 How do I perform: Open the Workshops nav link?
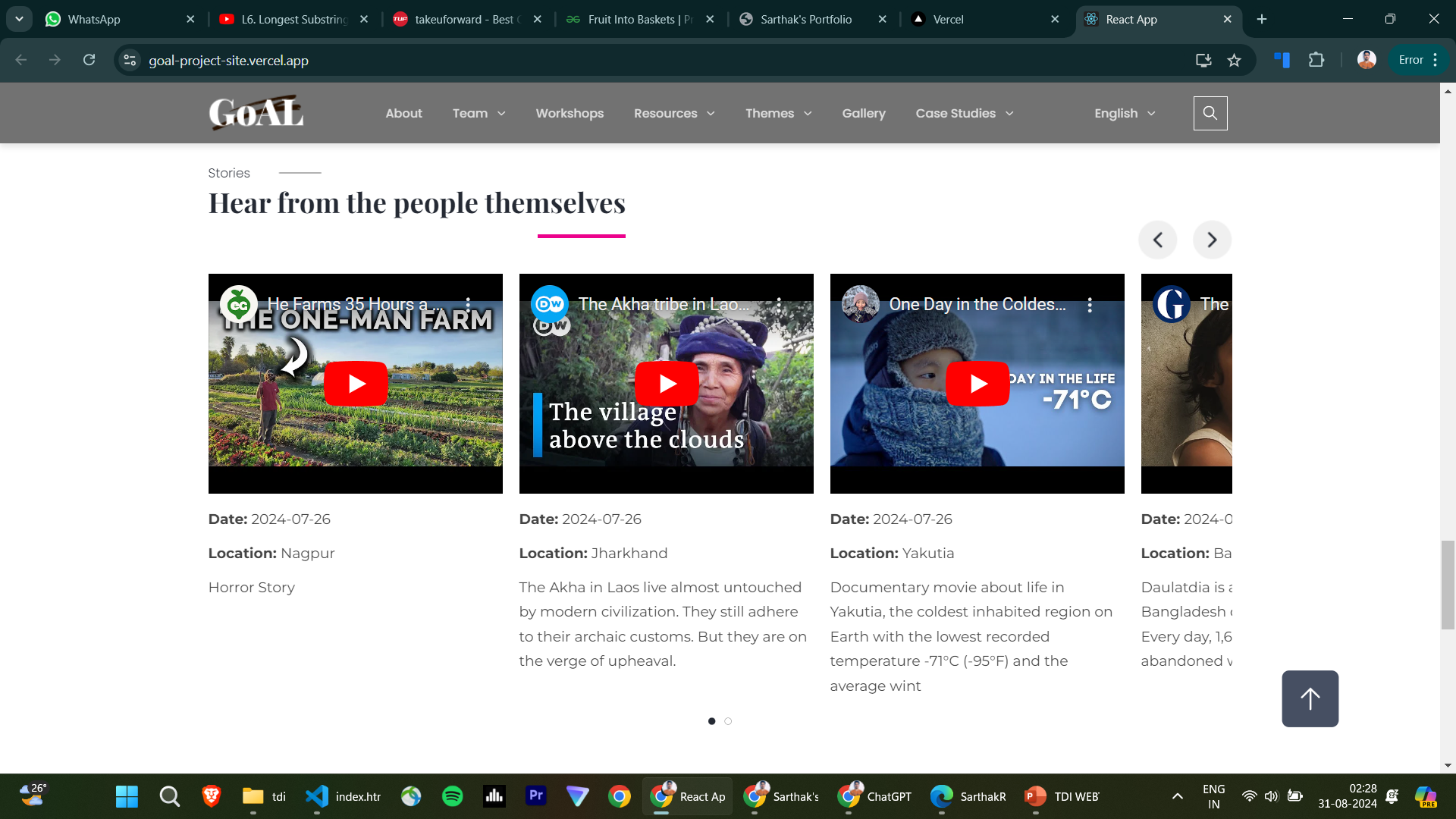coord(570,113)
